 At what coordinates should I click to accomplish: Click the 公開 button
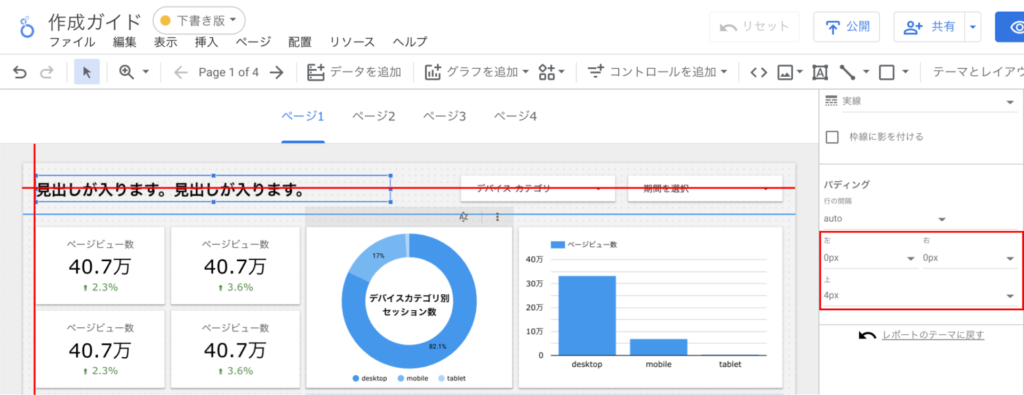click(x=846, y=27)
